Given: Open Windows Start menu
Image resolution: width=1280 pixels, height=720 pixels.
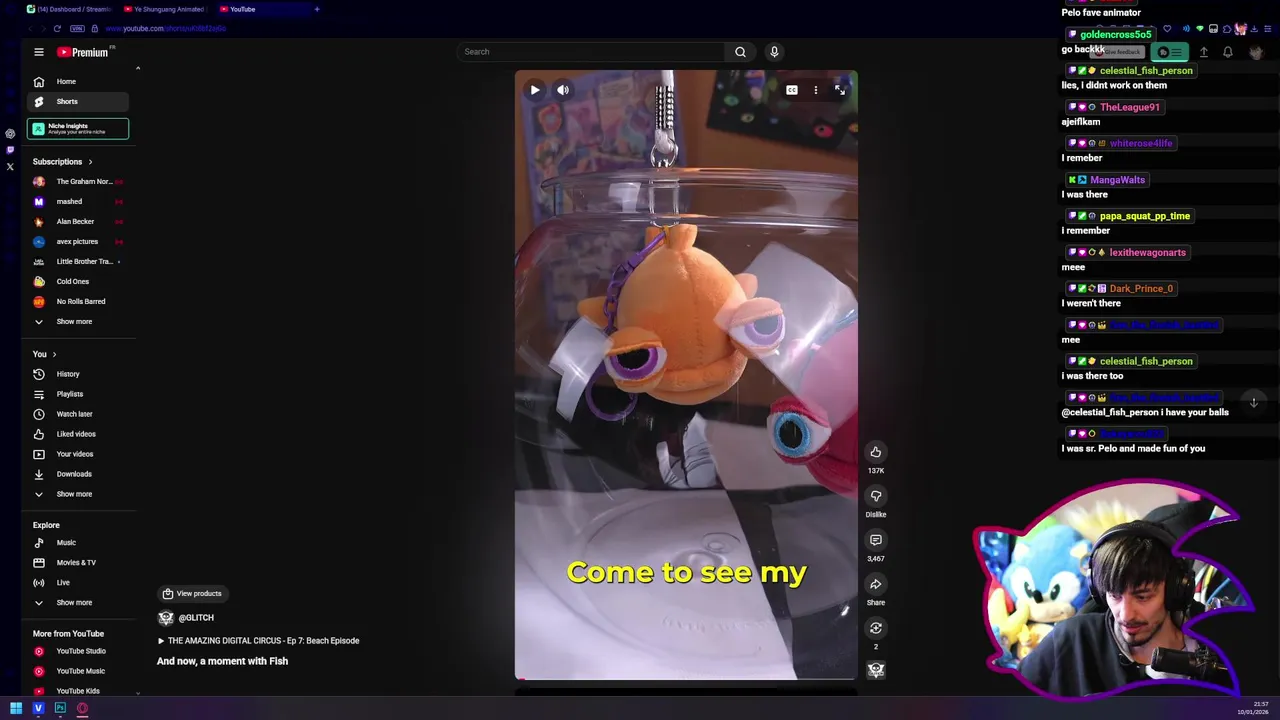Looking at the screenshot, I should click(16, 708).
